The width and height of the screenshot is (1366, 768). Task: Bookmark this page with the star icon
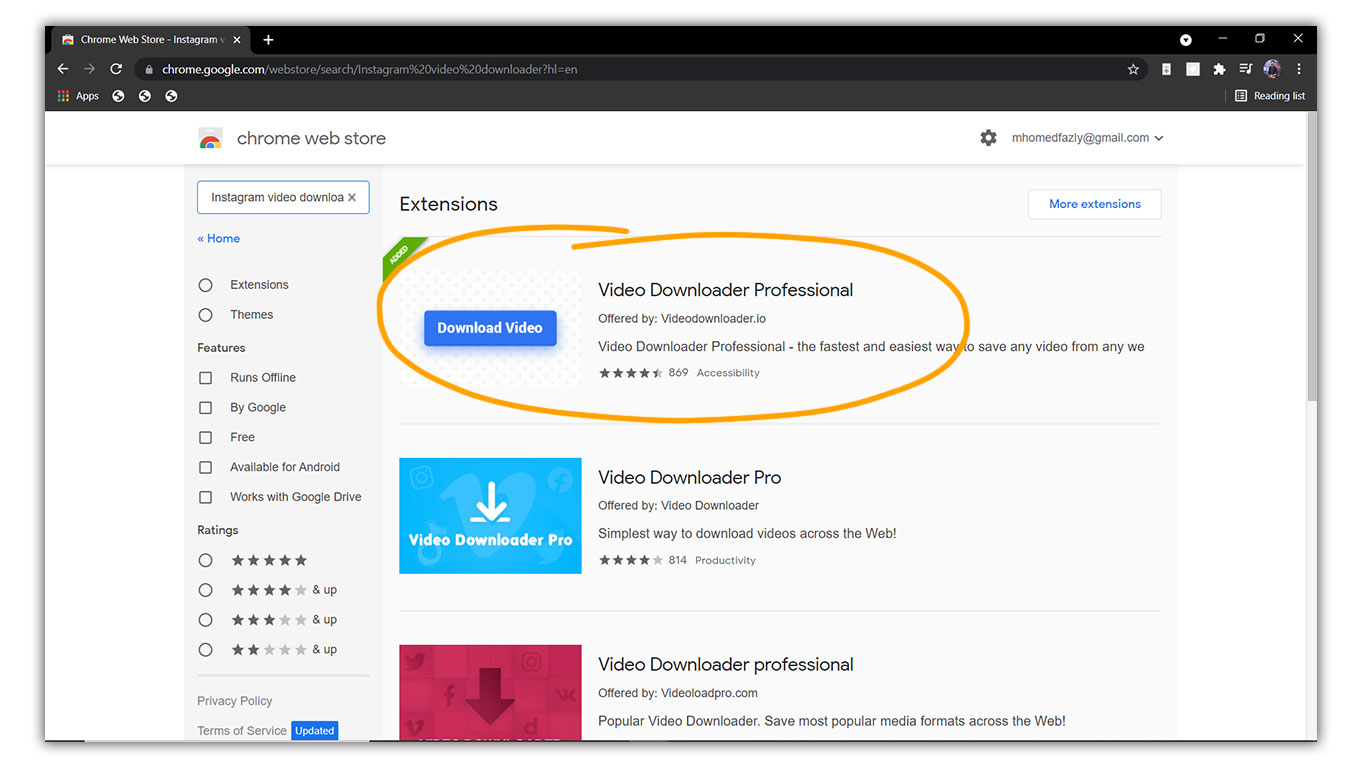tap(1133, 69)
